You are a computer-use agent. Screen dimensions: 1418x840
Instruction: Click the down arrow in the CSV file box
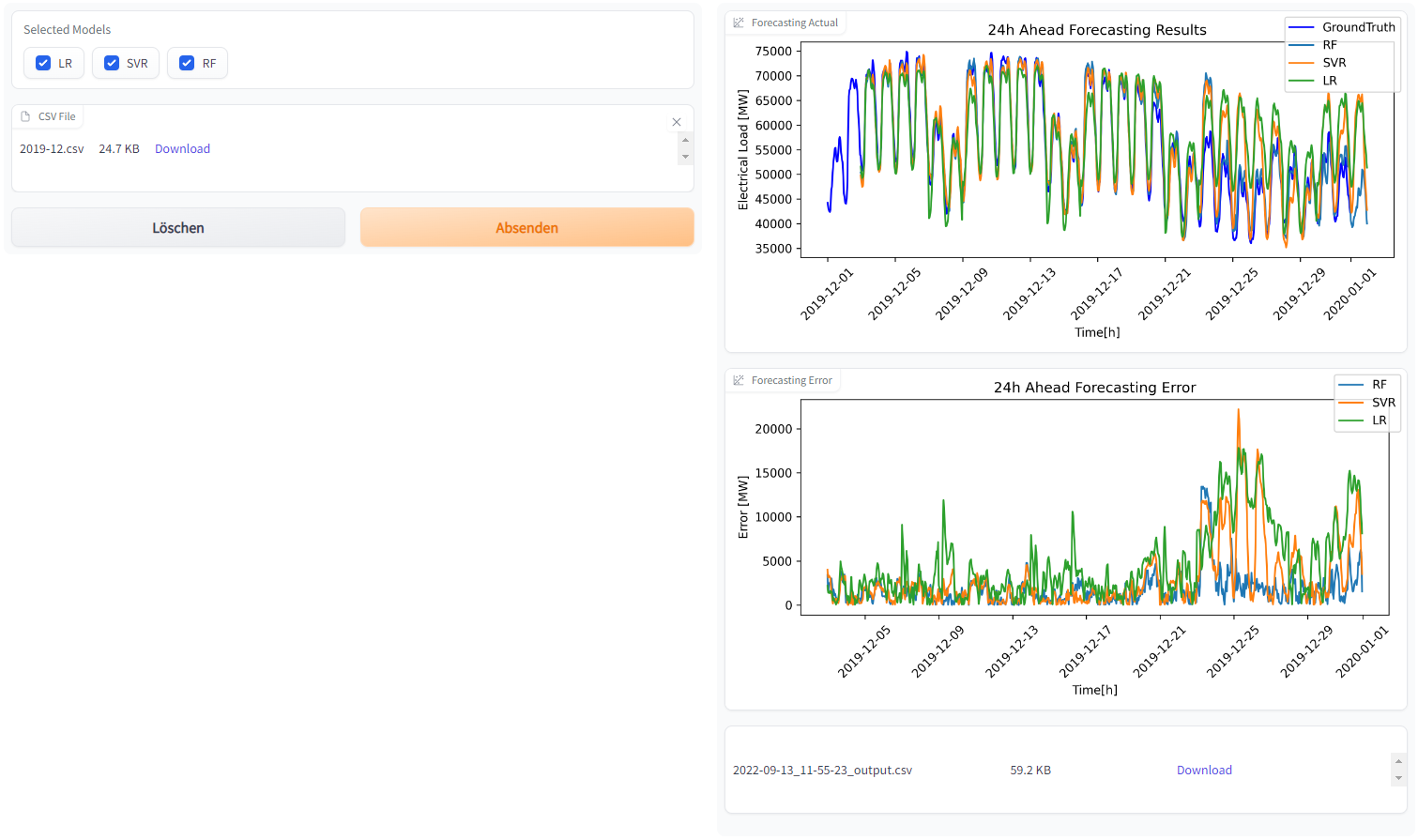point(685,157)
